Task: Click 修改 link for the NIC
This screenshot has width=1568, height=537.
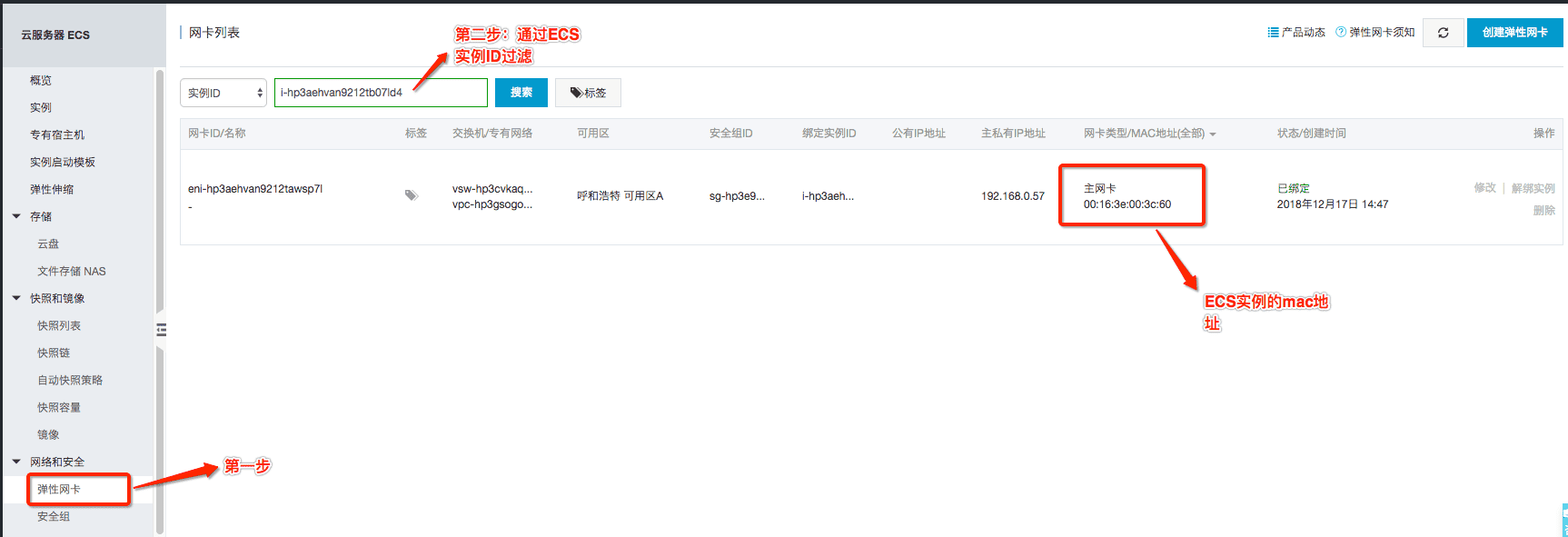Action: [x=1484, y=188]
